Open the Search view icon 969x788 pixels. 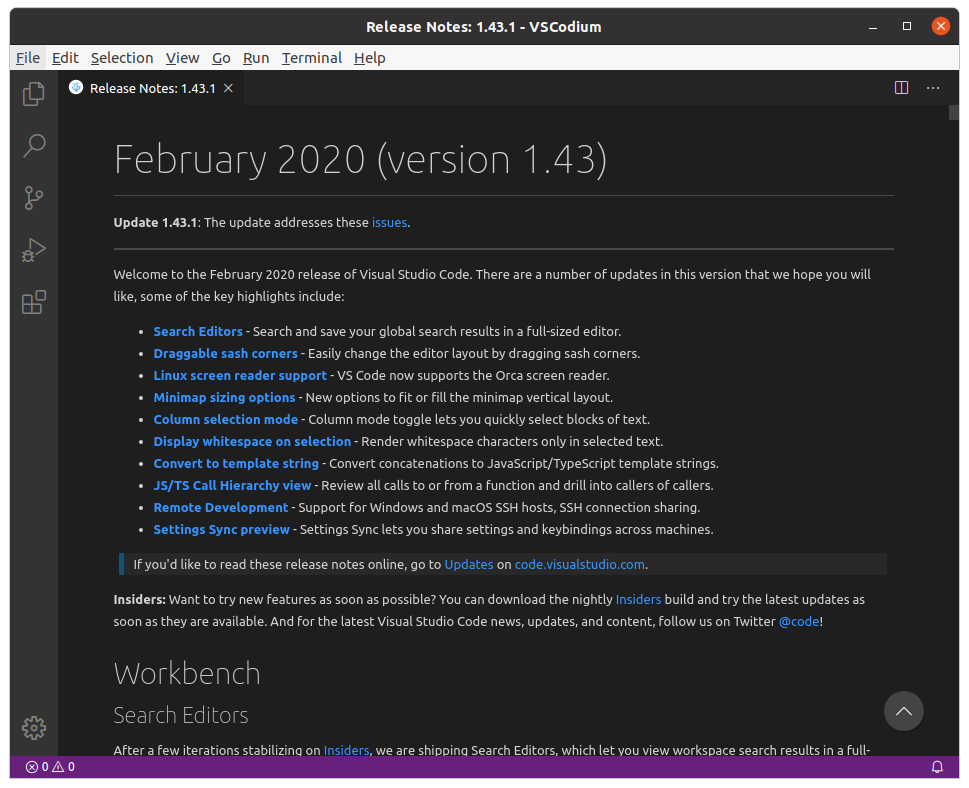pyautogui.click(x=34, y=146)
